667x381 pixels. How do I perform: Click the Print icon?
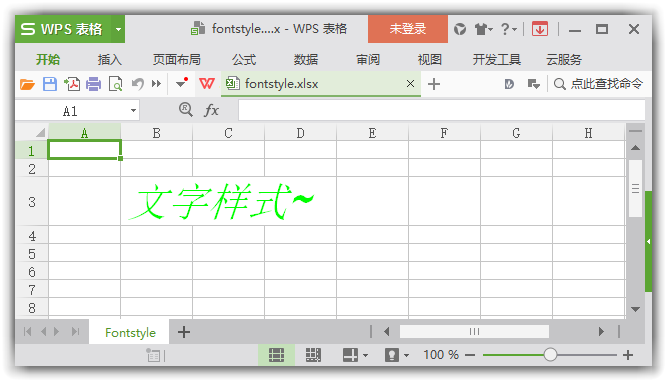(94, 84)
